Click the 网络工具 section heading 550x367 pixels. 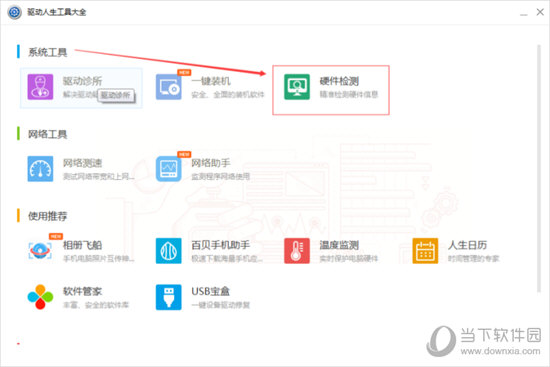tap(47, 134)
